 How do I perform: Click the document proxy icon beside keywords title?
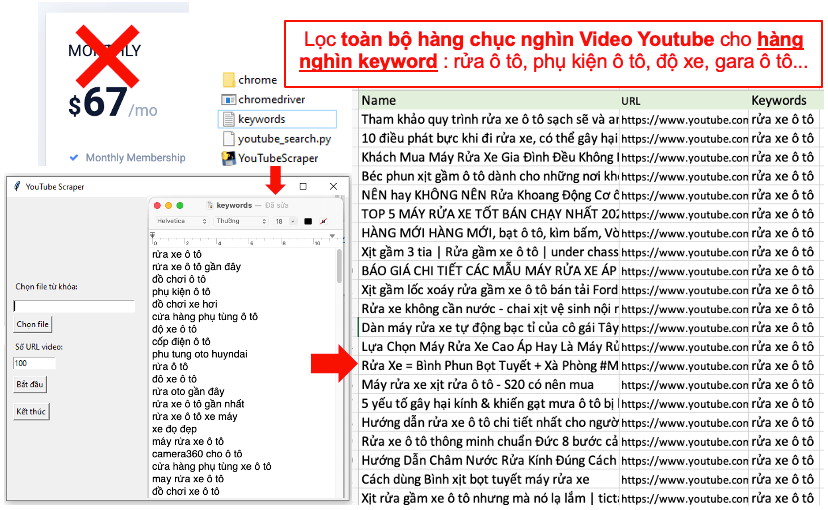click(210, 205)
